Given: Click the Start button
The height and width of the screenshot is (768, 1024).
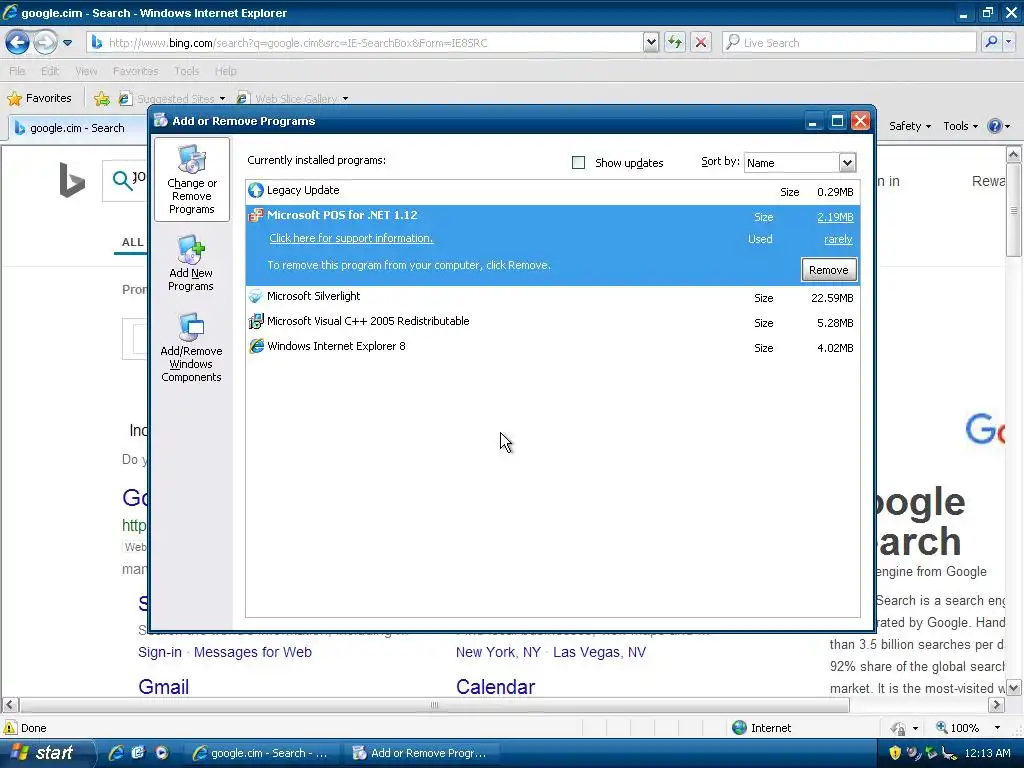Looking at the screenshot, I should [x=46, y=753].
